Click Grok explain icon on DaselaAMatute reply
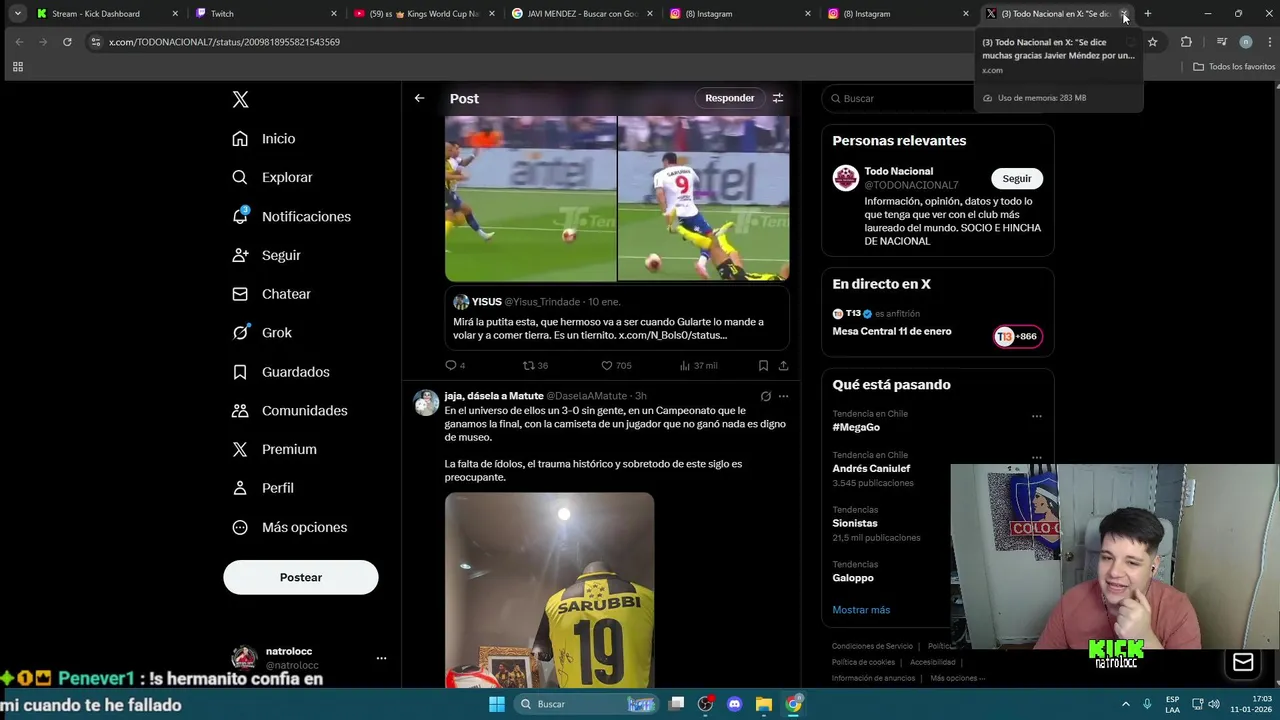The width and height of the screenshot is (1280, 720). [x=766, y=396]
